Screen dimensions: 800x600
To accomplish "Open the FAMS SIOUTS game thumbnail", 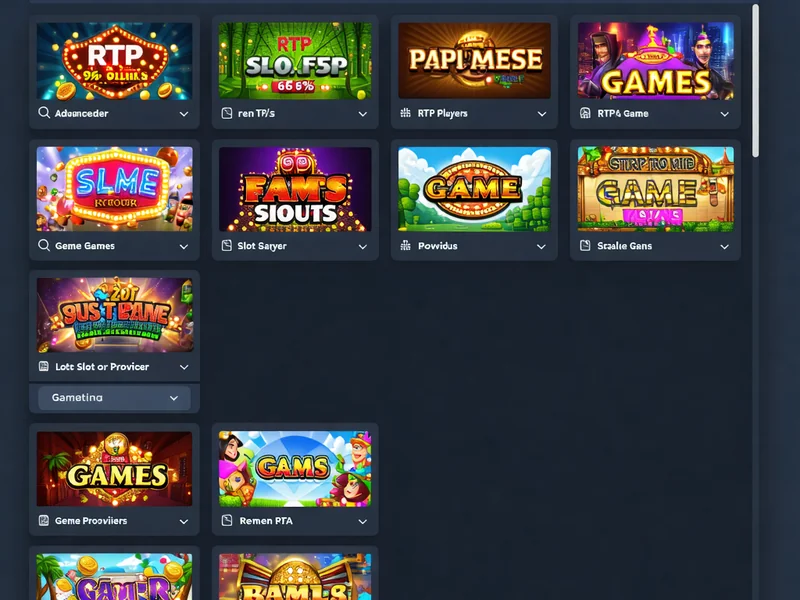I will [295, 189].
